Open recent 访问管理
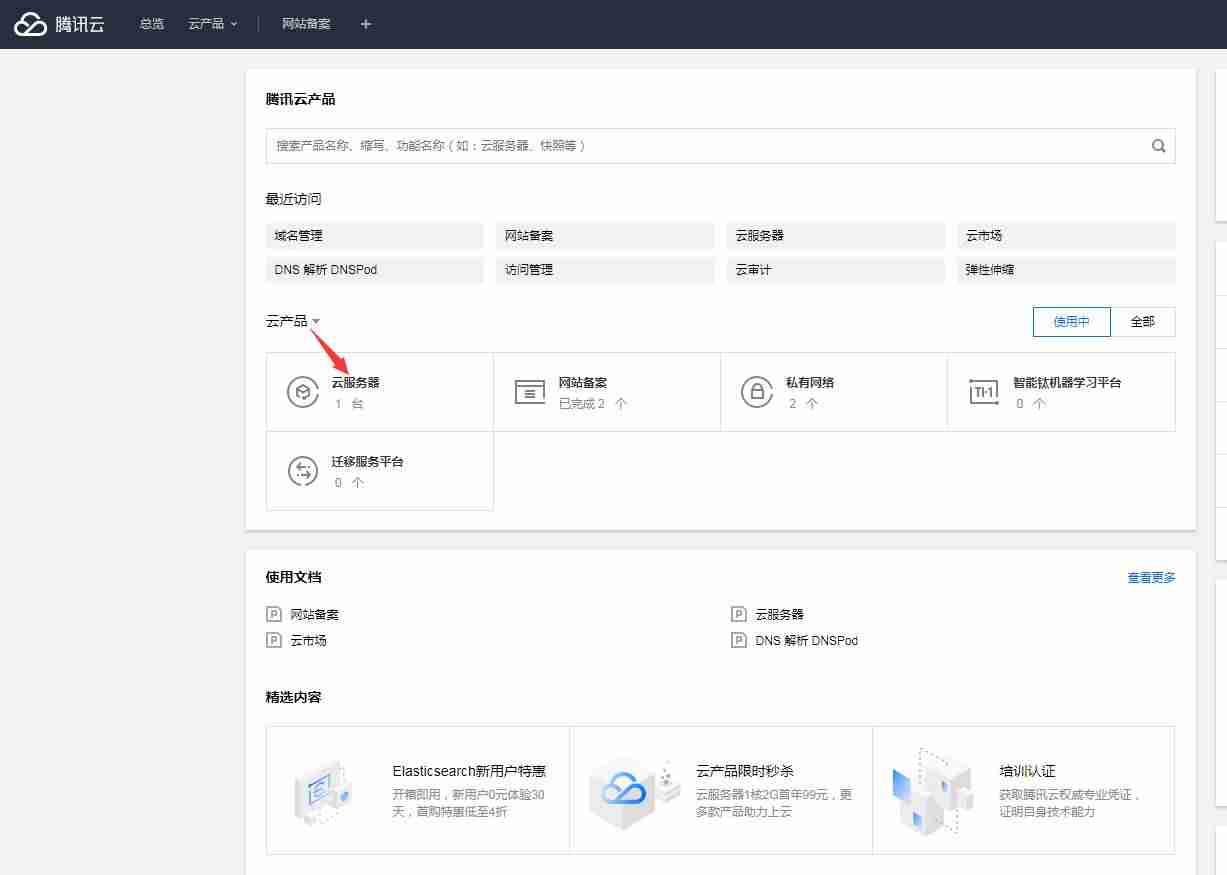This screenshot has width=1227, height=875. click(605, 270)
